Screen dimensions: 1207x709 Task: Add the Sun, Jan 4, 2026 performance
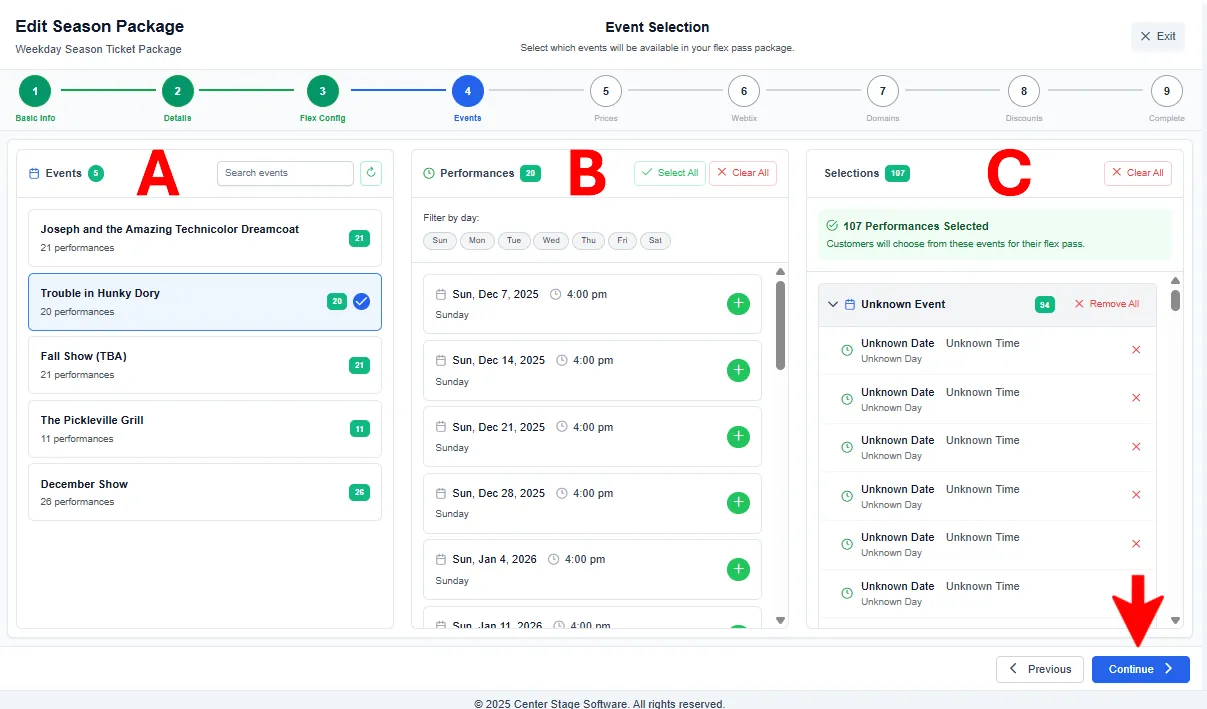(x=738, y=569)
